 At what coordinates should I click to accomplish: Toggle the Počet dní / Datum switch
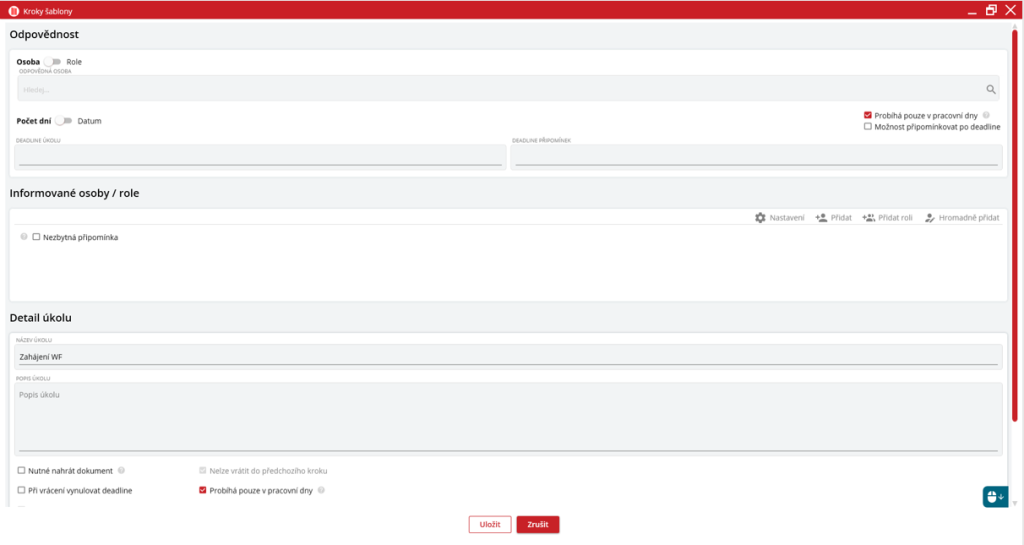tap(64, 121)
